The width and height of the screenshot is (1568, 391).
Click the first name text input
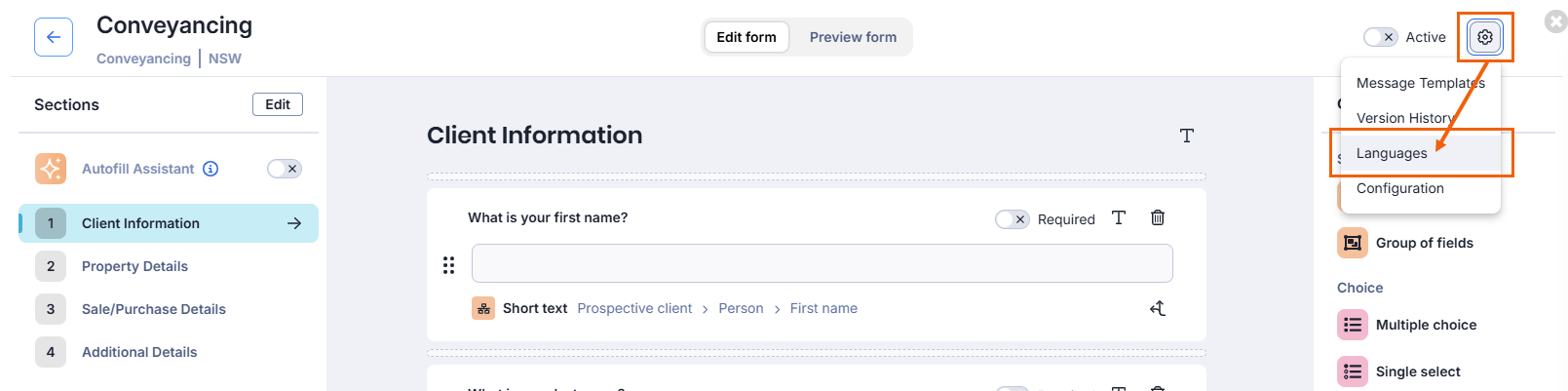click(822, 263)
